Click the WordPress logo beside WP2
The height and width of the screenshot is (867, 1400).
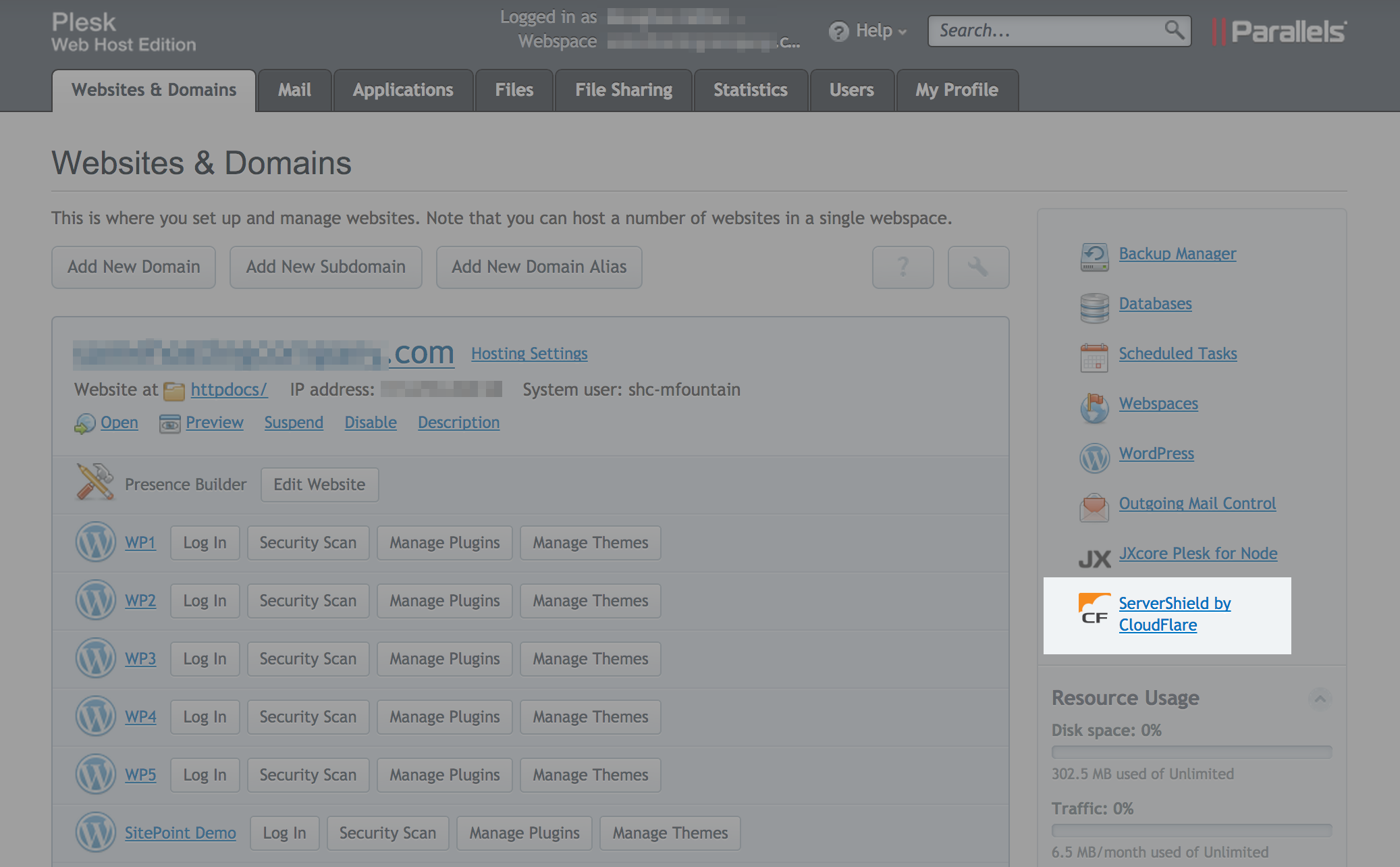click(95, 600)
